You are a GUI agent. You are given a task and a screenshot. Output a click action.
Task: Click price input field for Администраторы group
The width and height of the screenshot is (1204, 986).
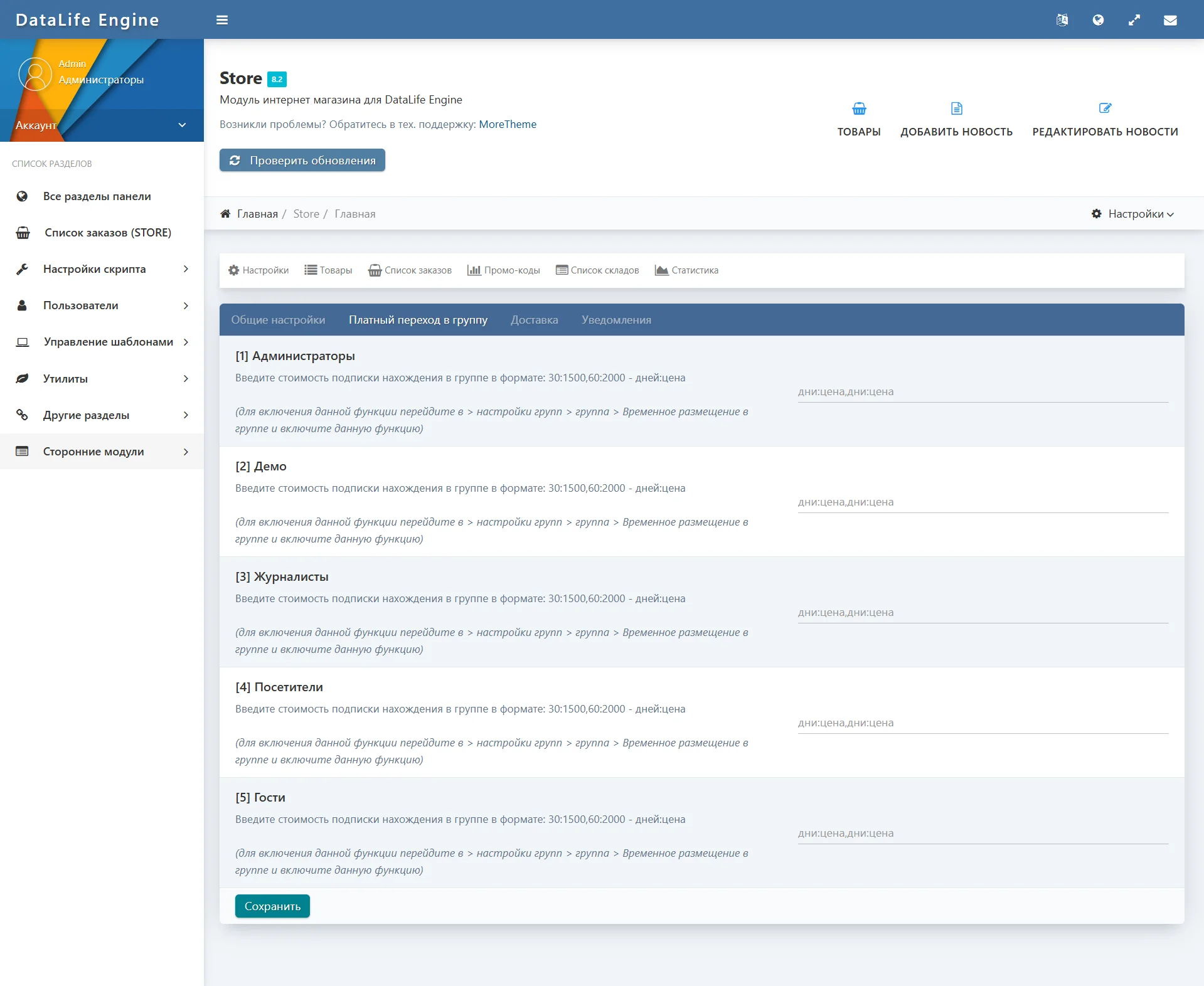coord(983,392)
